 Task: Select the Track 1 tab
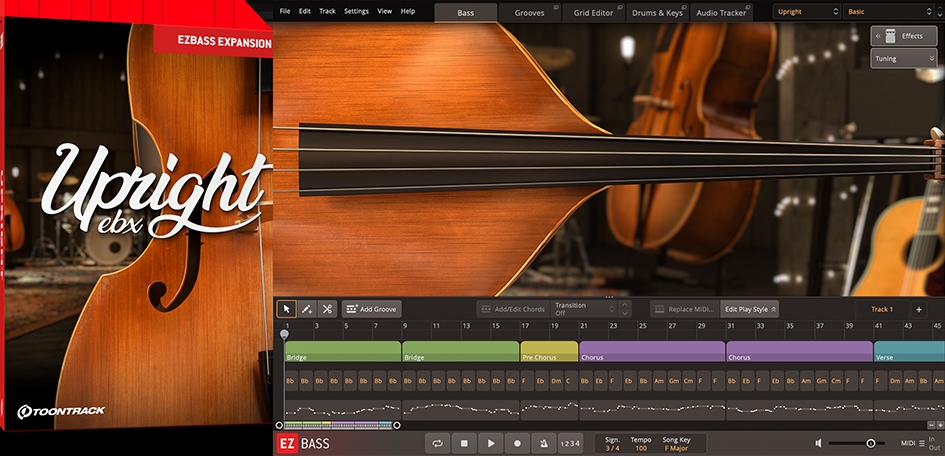tap(882, 309)
